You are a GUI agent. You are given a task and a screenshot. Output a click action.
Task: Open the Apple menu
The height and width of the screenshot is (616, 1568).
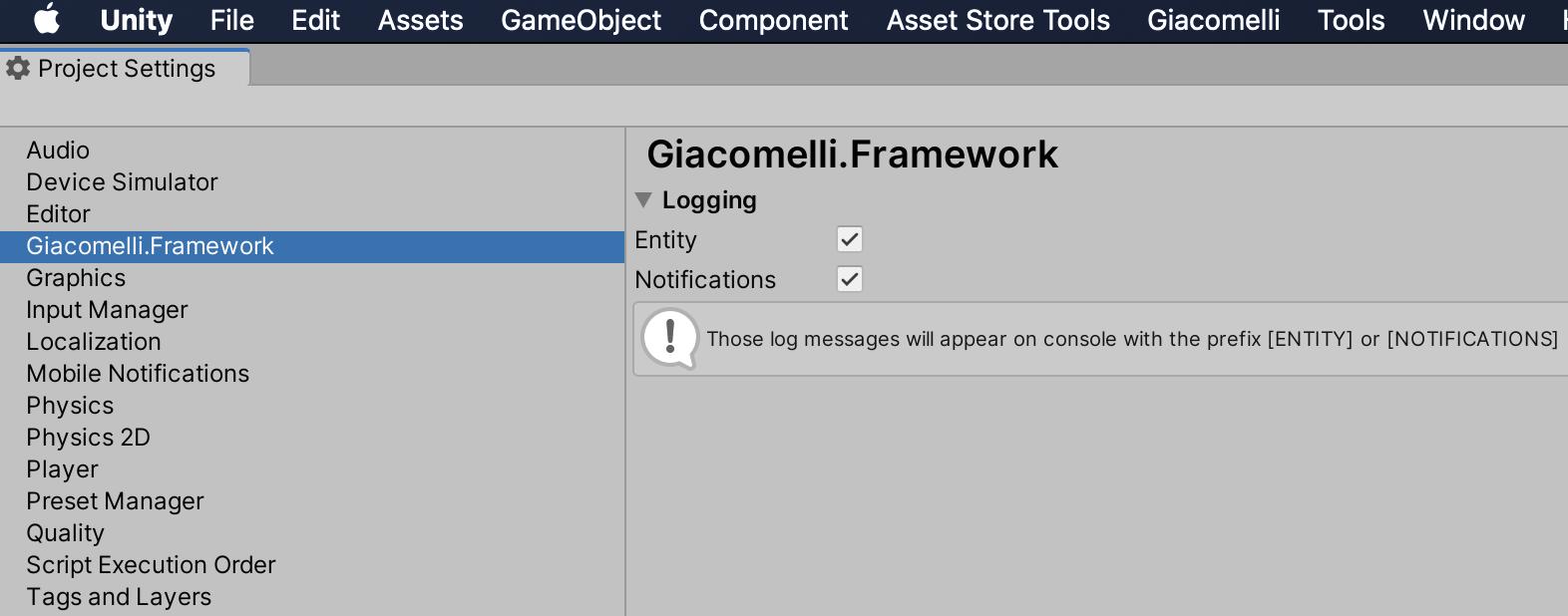(x=47, y=20)
